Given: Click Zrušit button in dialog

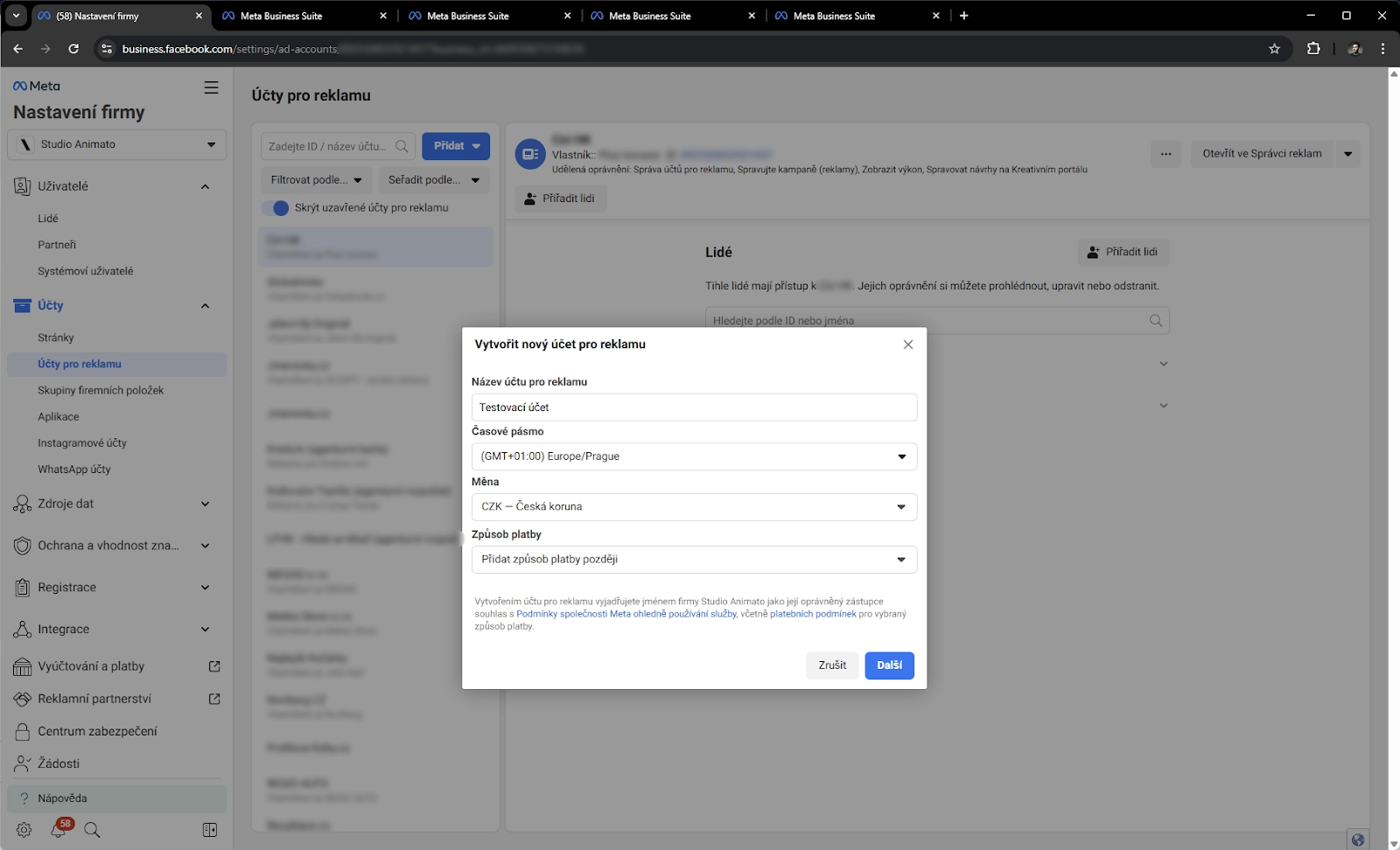Looking at the screenshot, I should coord(832,665).
